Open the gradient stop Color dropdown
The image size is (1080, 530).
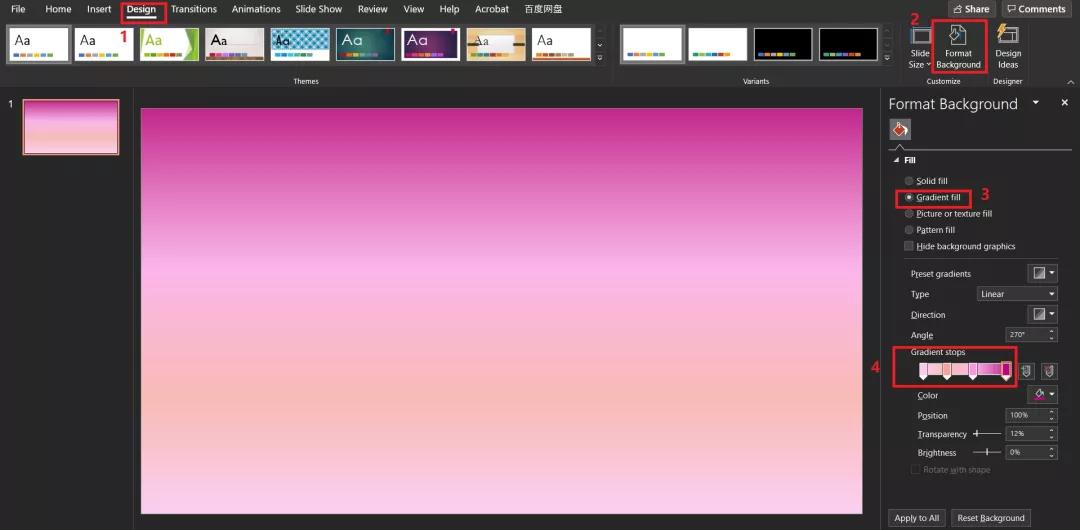click(x=1042, y=394)
